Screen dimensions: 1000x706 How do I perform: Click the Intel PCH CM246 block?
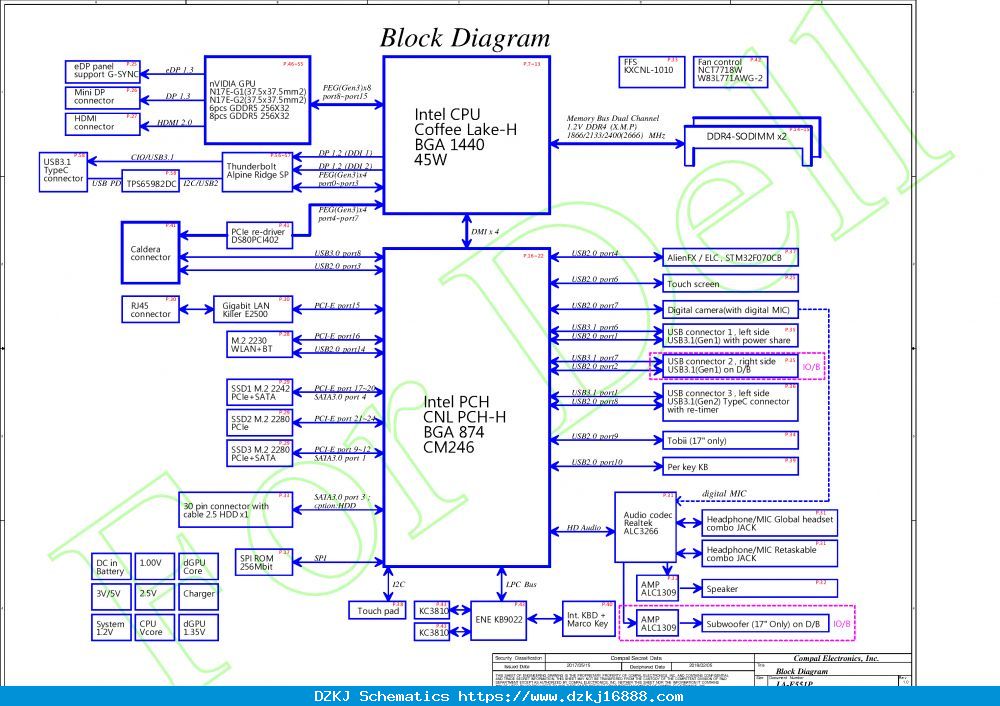pos(466,407)
